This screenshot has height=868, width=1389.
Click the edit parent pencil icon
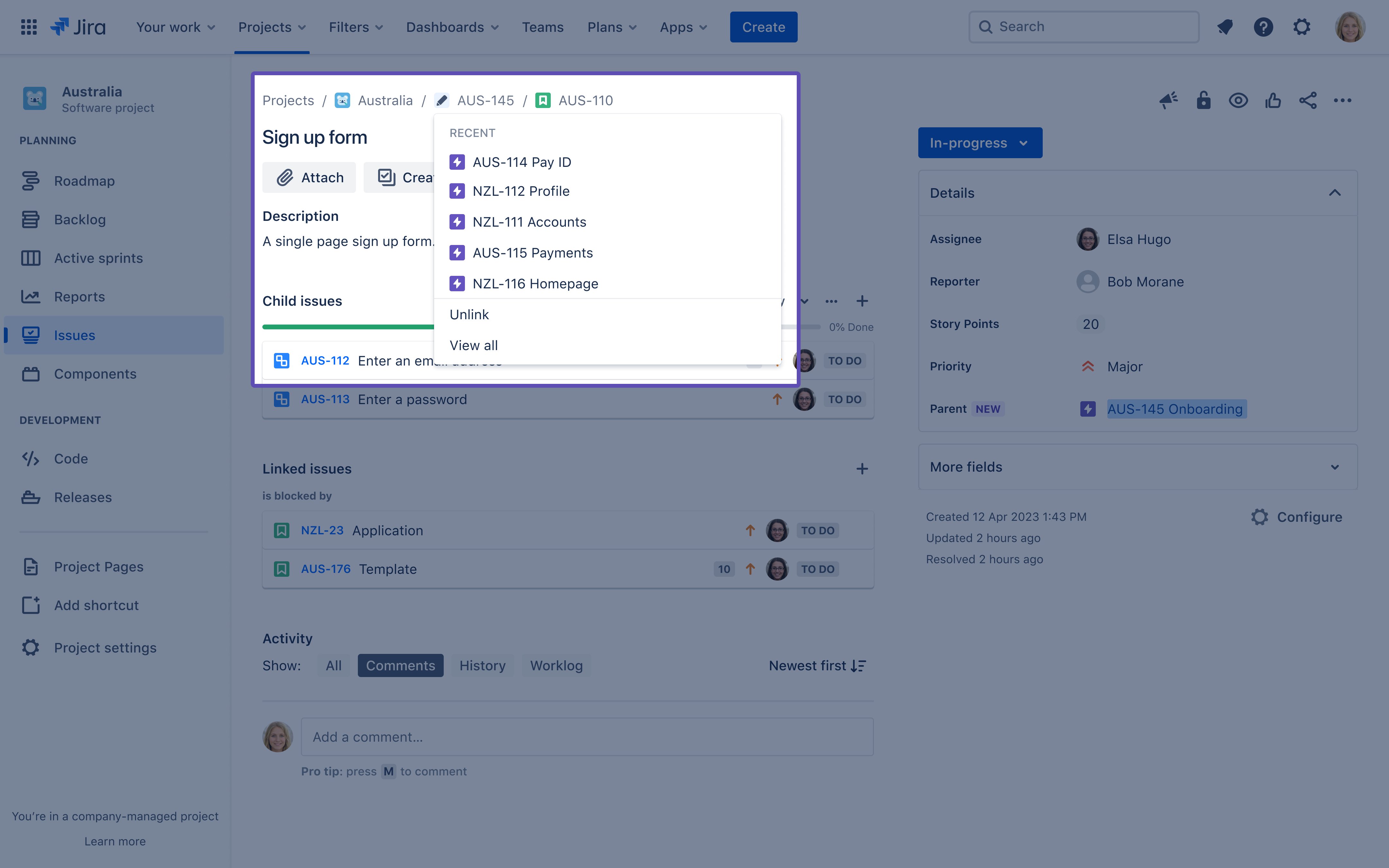(x=441, y=100)
